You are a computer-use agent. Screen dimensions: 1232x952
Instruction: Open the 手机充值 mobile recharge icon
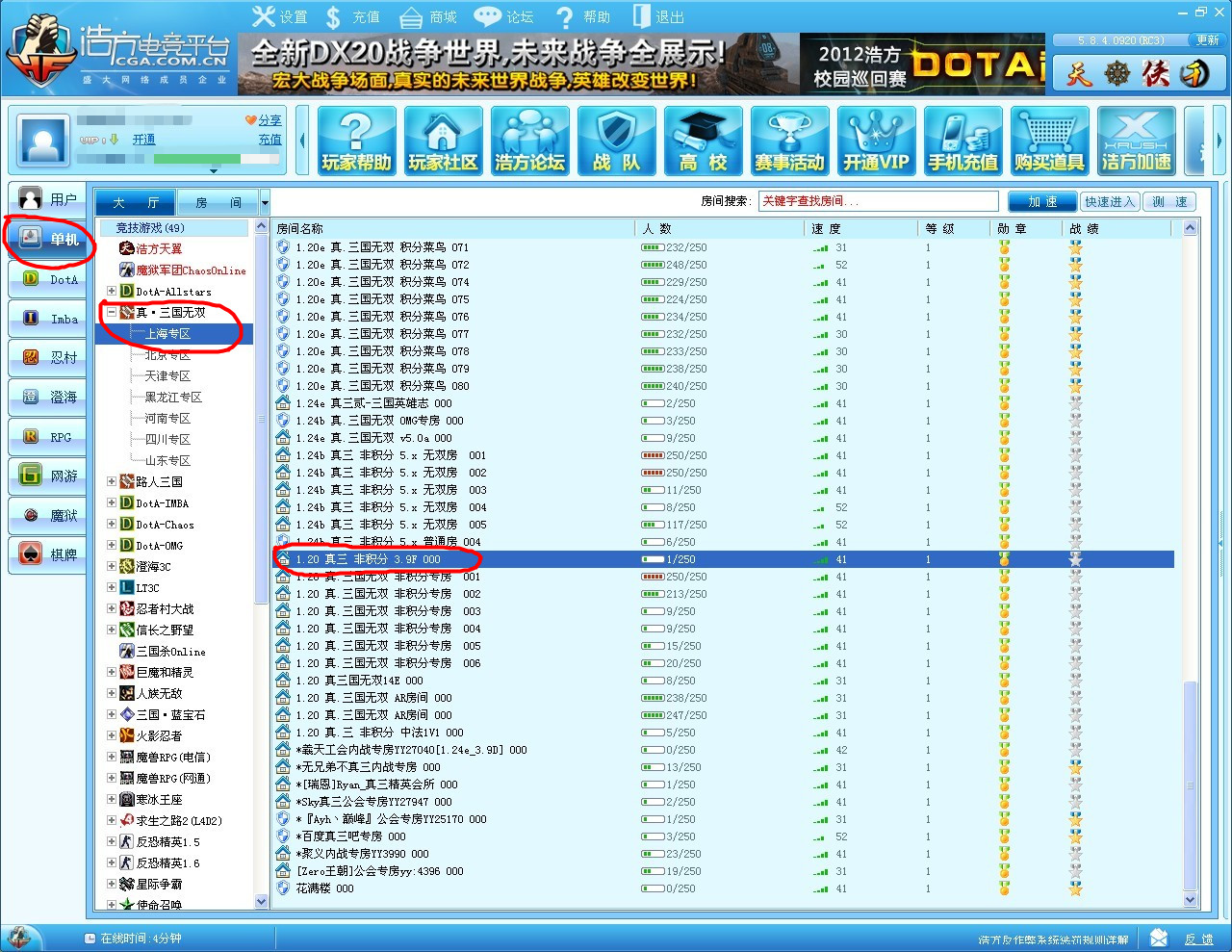click(x=962, y=141)
